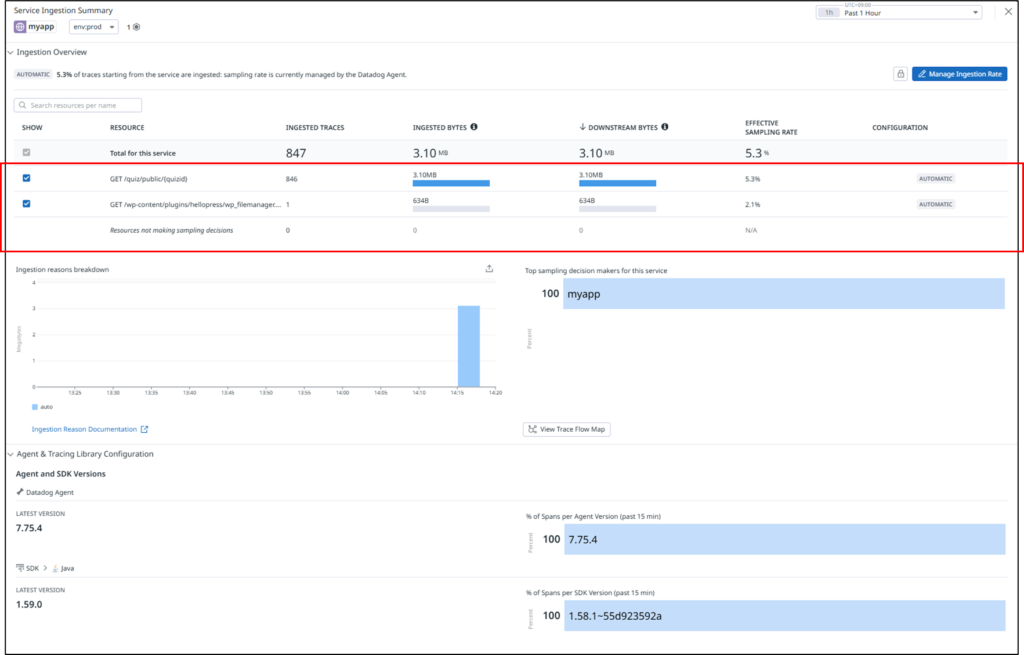Image resolution: width=1024 pixels, height=655 pixels.
Task: Close the Service Ingestion Summary panel
Action: [x=1006, y=13]
